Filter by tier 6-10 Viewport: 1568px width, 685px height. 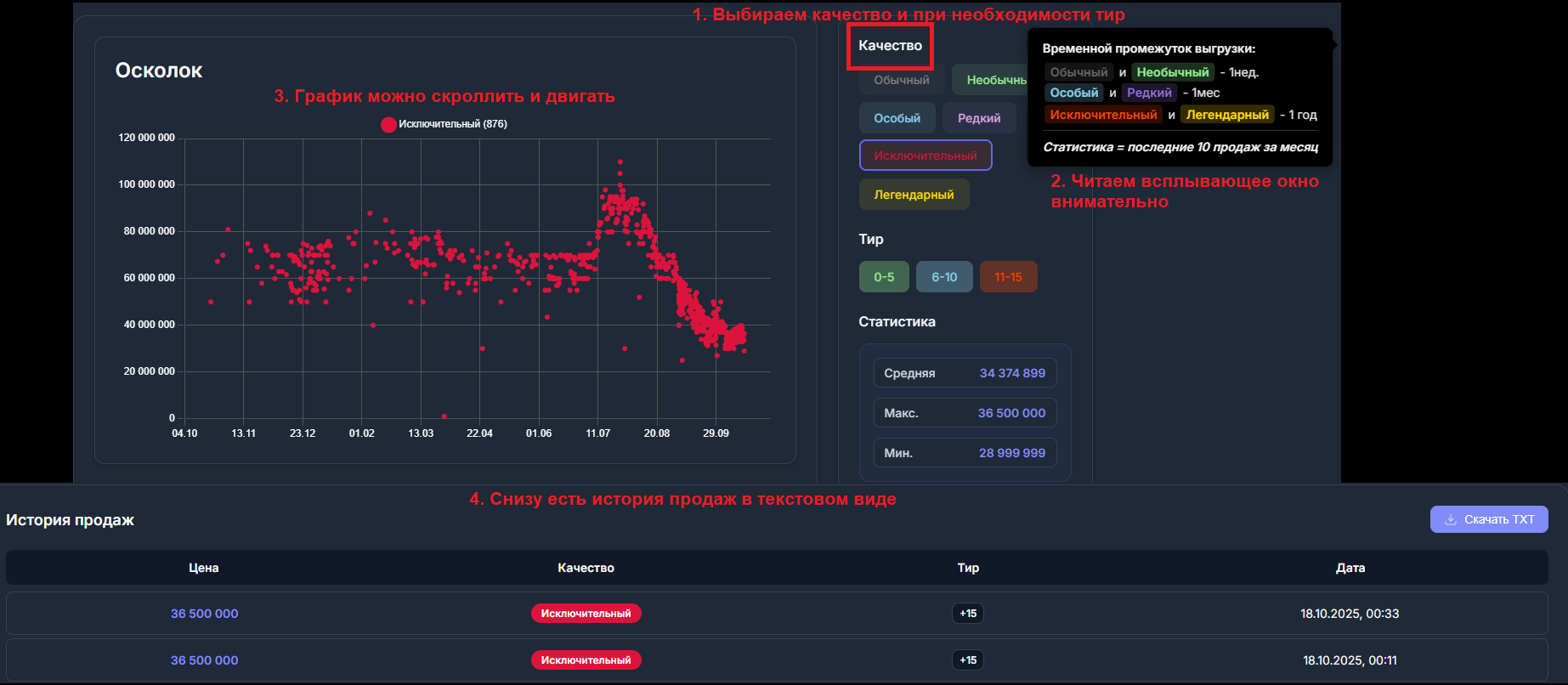click(x=943, y=277)
